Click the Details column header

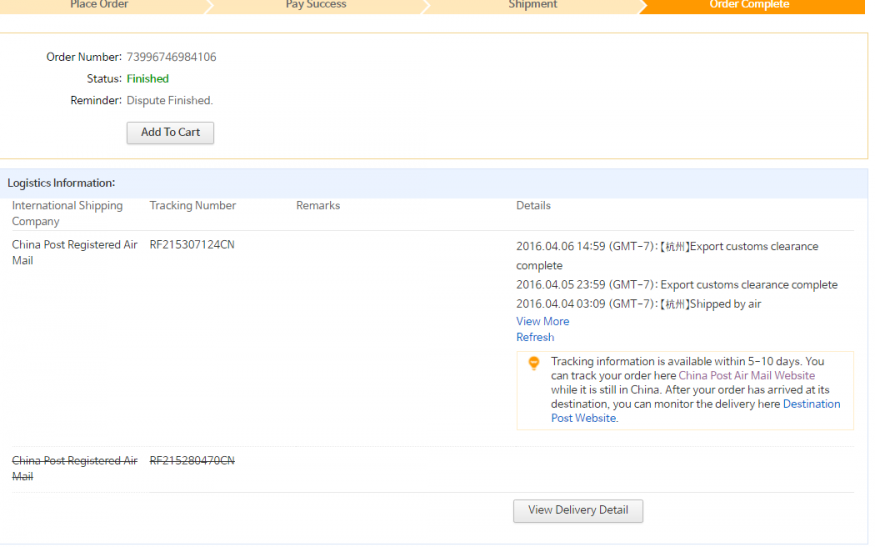(x=533, y=206)
